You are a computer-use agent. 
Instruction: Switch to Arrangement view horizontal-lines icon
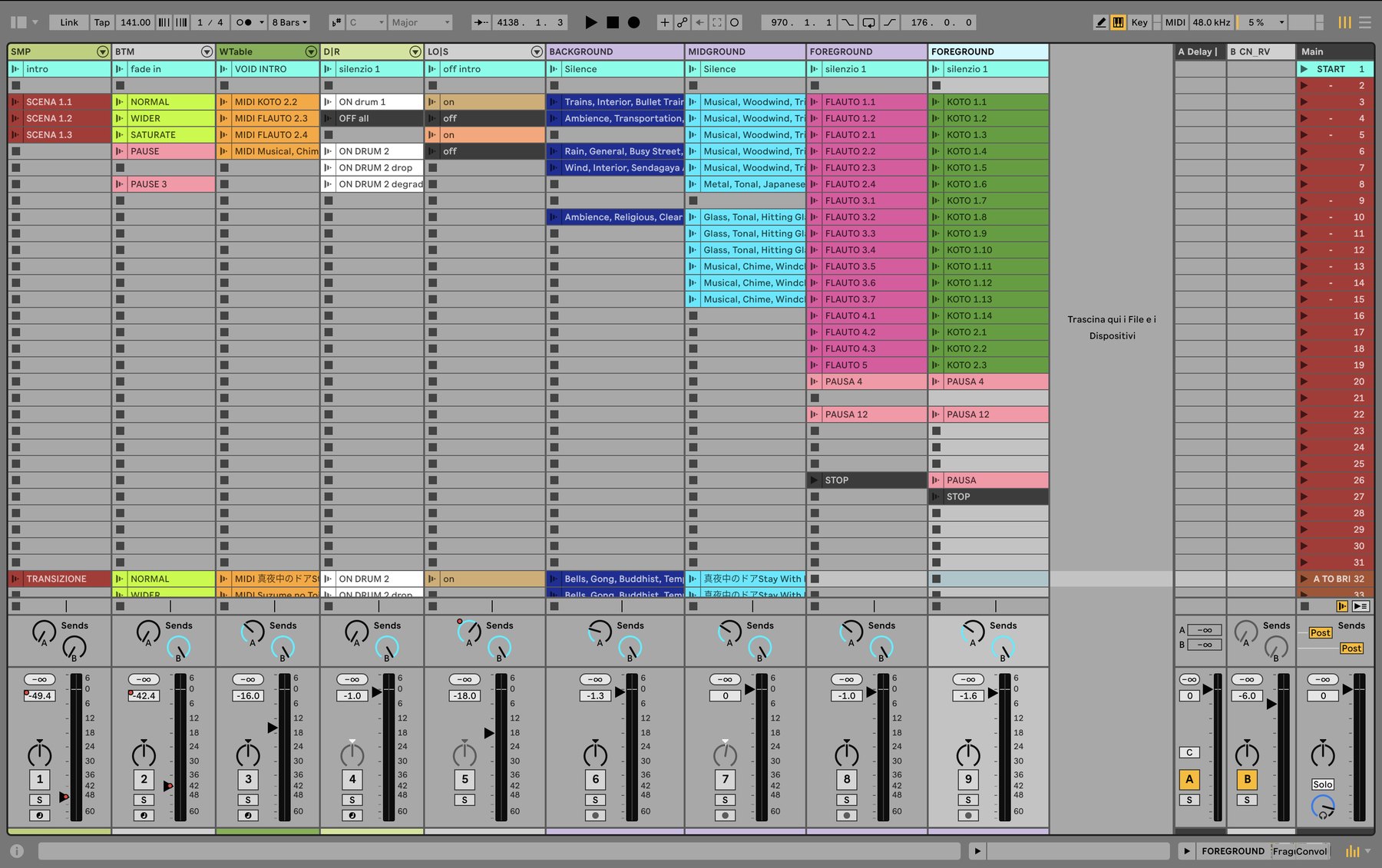coord(1365,22)
